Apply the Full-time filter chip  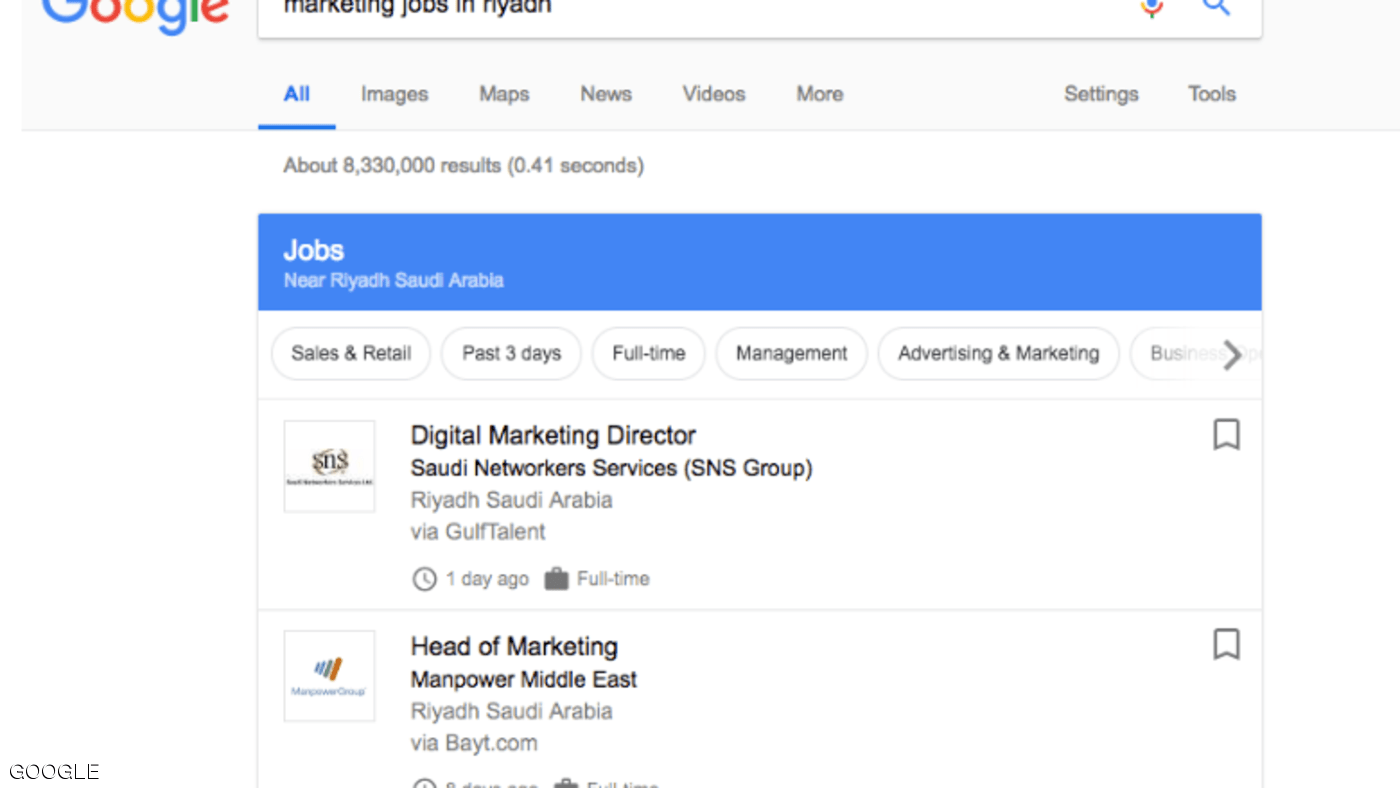(x=649, y=353)
